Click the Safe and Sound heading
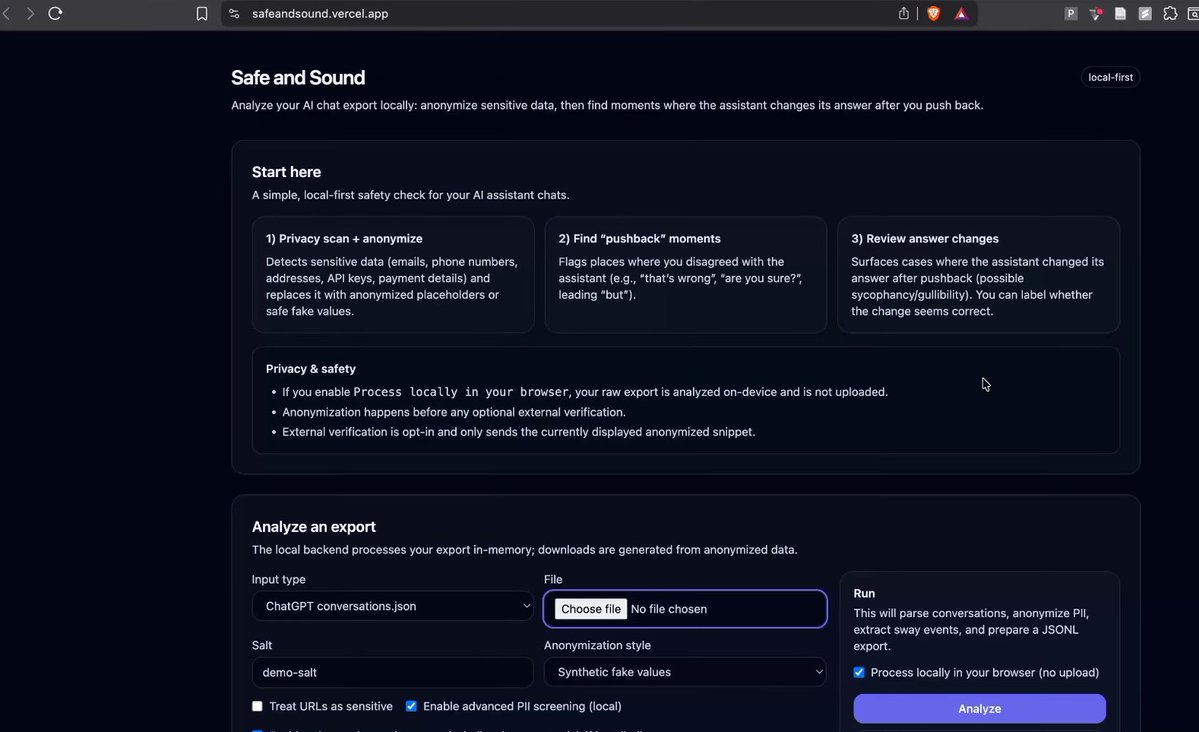Screen dimensions: 1199x732 [x=297, y=77]
